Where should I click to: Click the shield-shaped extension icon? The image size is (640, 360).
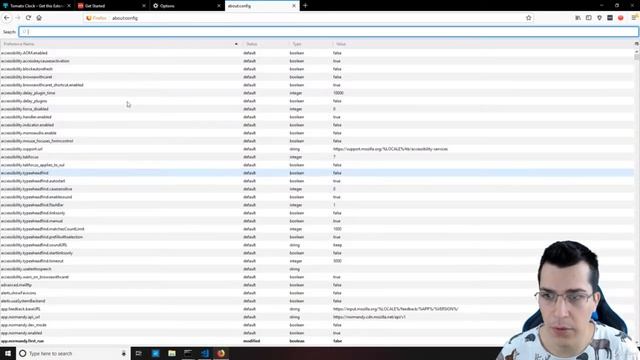tap(599, 18)
